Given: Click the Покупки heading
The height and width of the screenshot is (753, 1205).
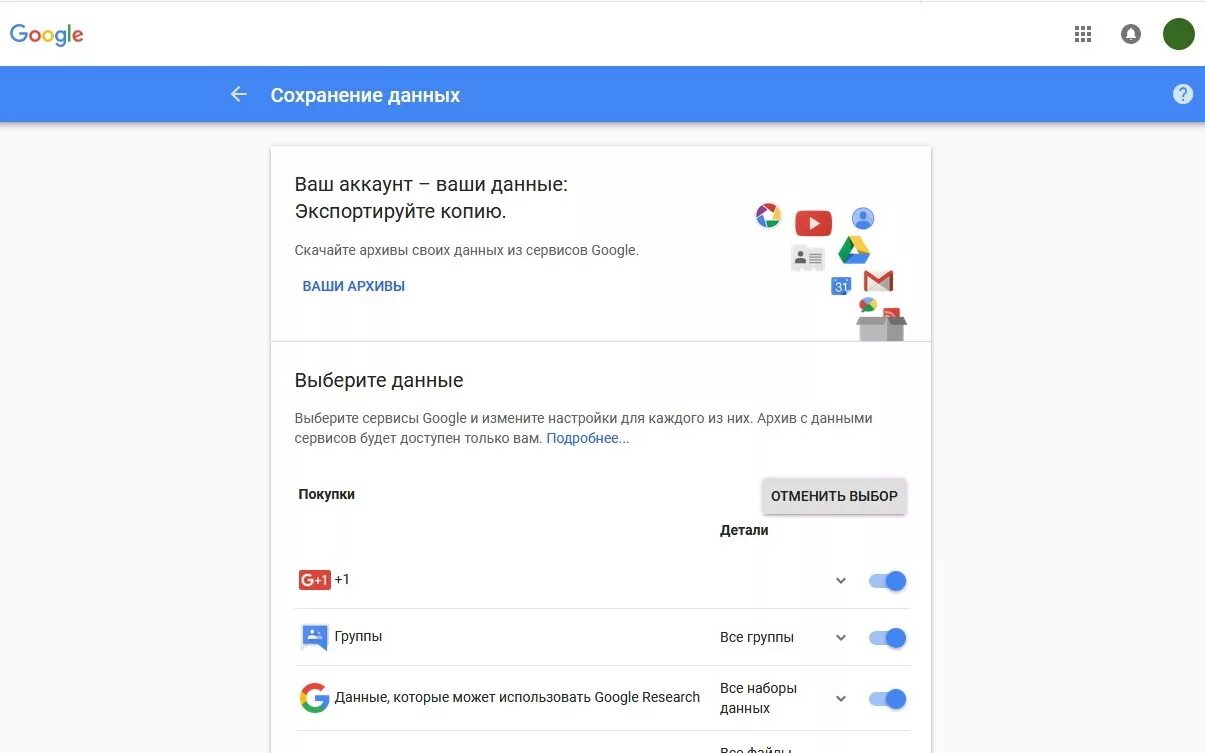Looking at the screenshot, I should [327, 494].
